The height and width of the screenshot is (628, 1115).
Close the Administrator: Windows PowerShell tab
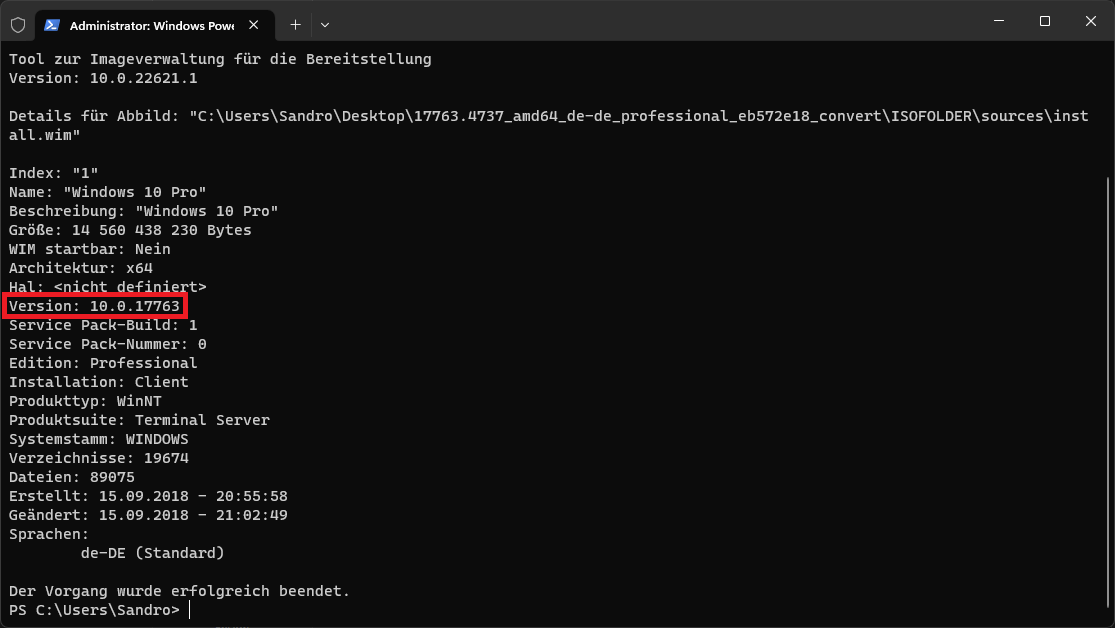[x=254, y=25]
